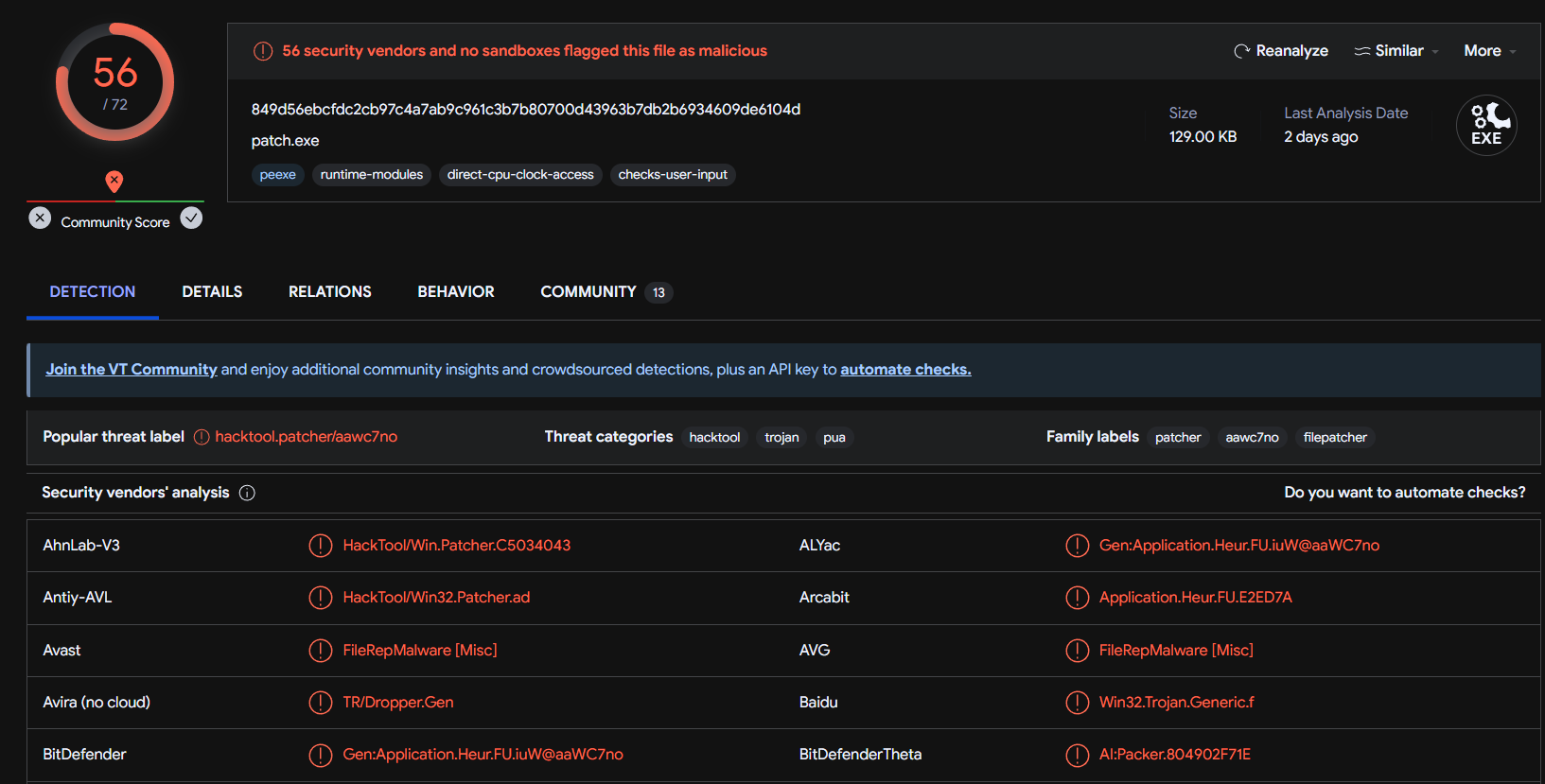
Task: Click the red map pin community marker
Action: pyautogui.click(x=114, y=181)
